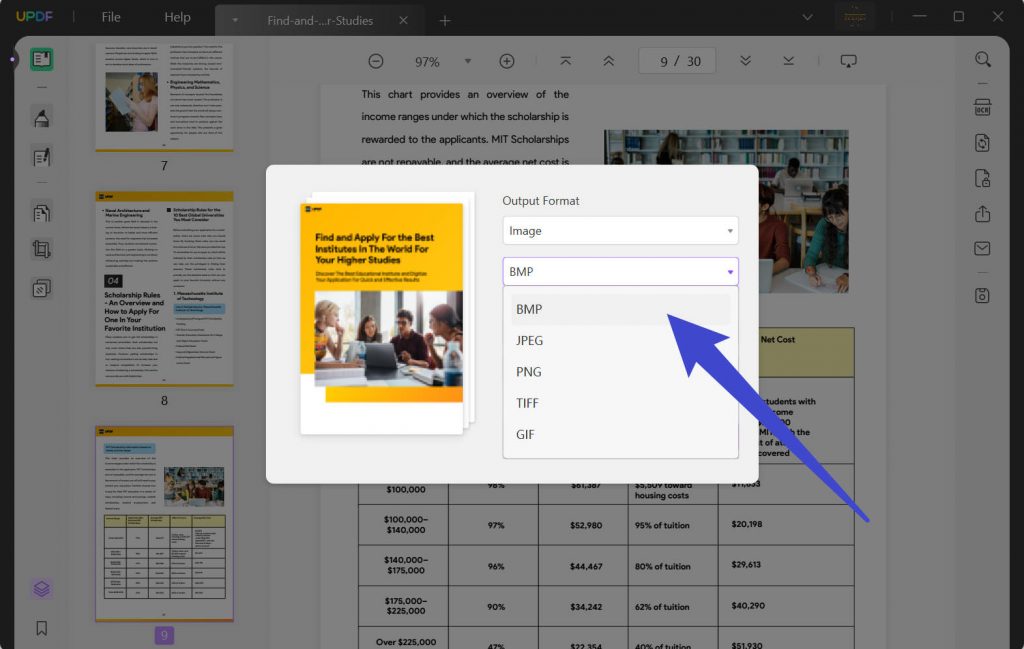This screenshot has height=649, width=1024.
Task: Open the Search tool
Action: (982, 59)
